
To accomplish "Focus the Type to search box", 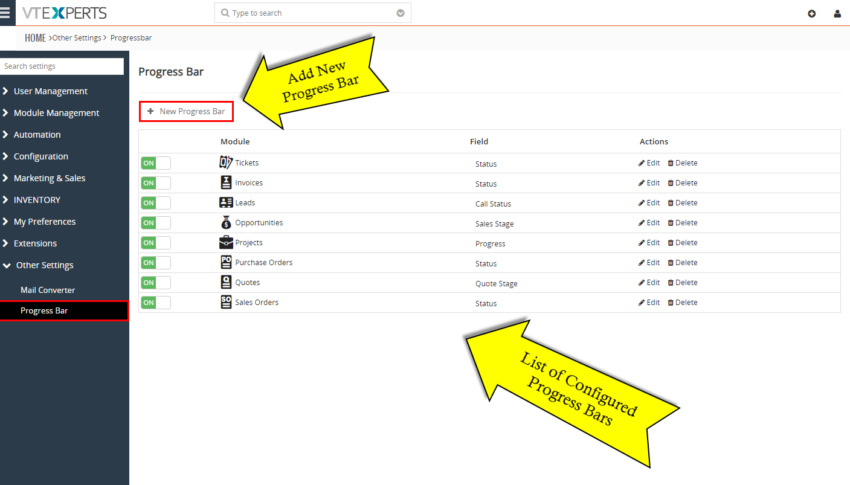I will coord(313,13).
